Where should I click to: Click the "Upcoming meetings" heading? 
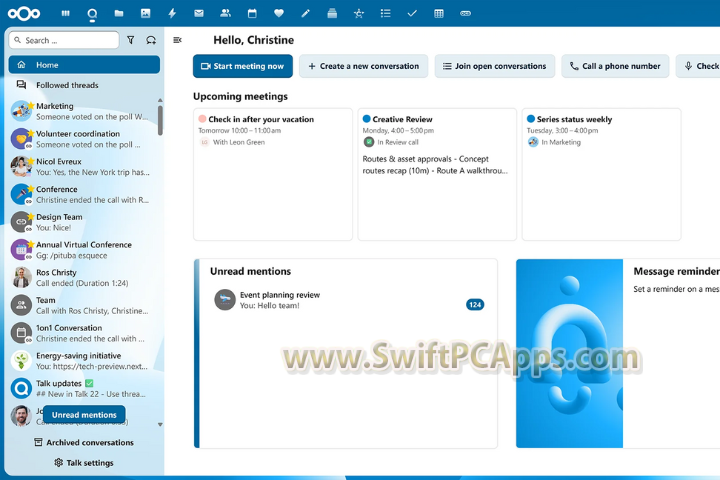point(240,96)
